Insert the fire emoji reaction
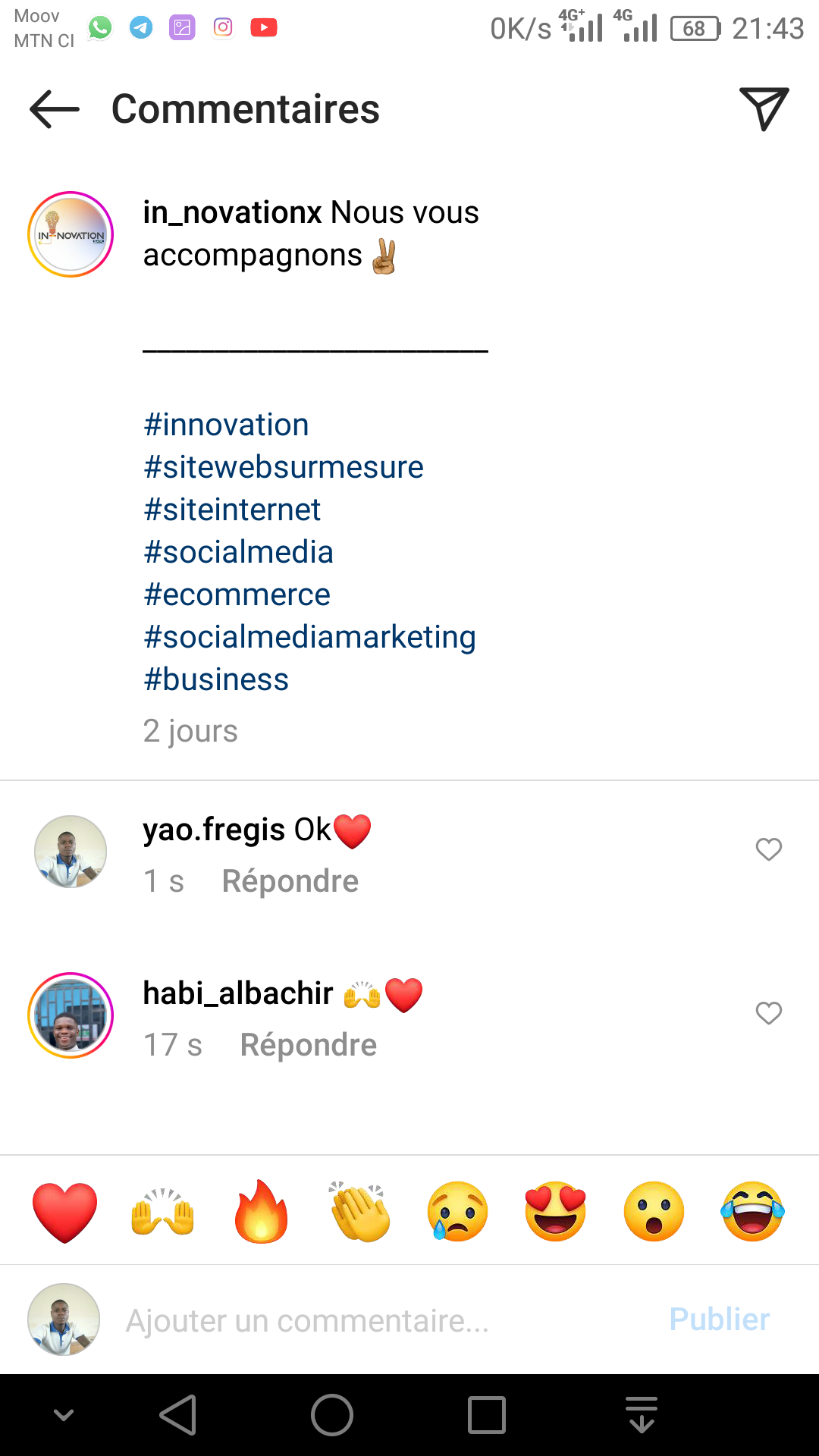This screenshot has width=819, height=1456. [x=261, y=1211]
